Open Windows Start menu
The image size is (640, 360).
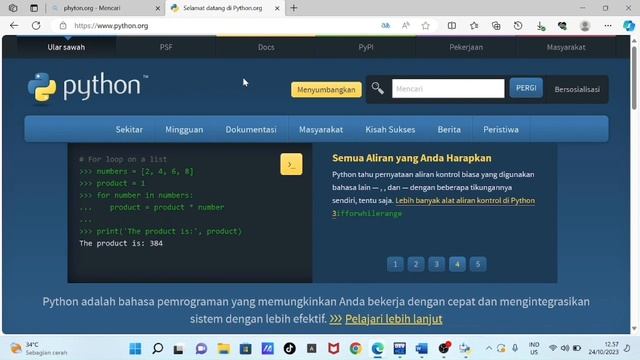pyautogui.click(x=135, y=349)
